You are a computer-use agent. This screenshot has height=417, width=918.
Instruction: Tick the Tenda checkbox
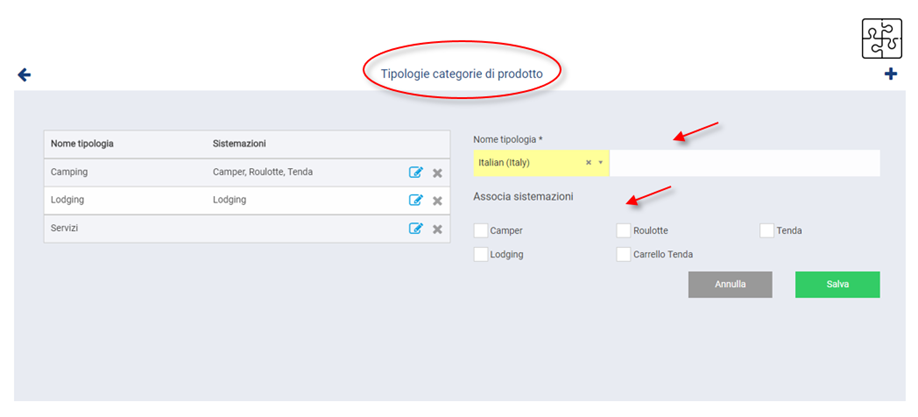pyautogui.click(x=767, y=231)
